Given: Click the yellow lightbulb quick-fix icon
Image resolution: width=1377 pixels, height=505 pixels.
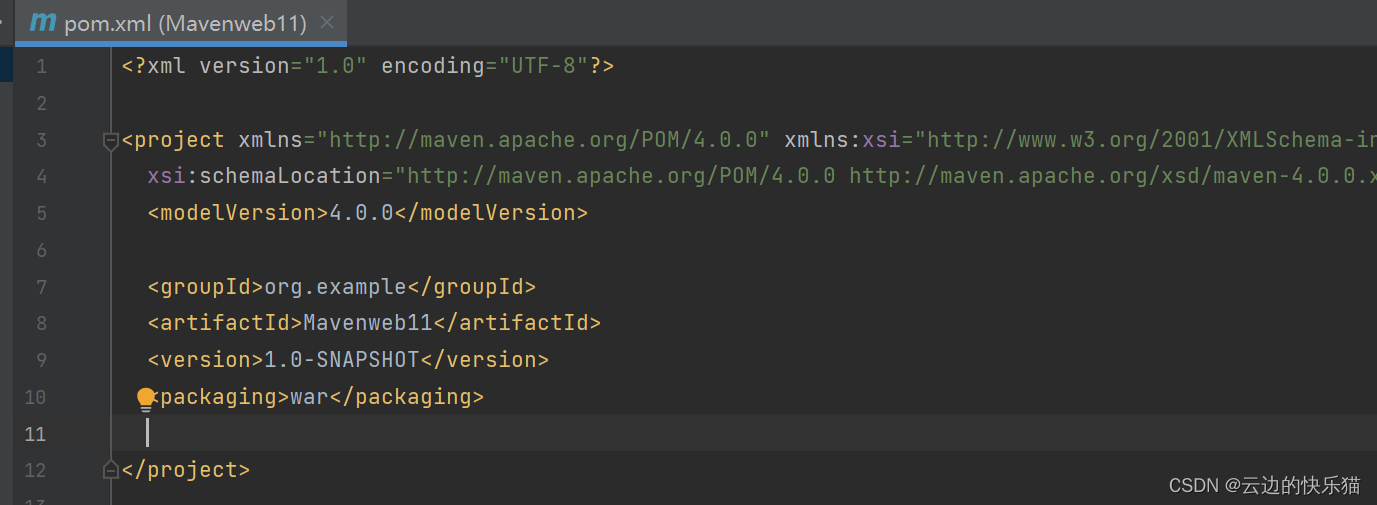Looking at the screenshot, I should click(146, 399).
